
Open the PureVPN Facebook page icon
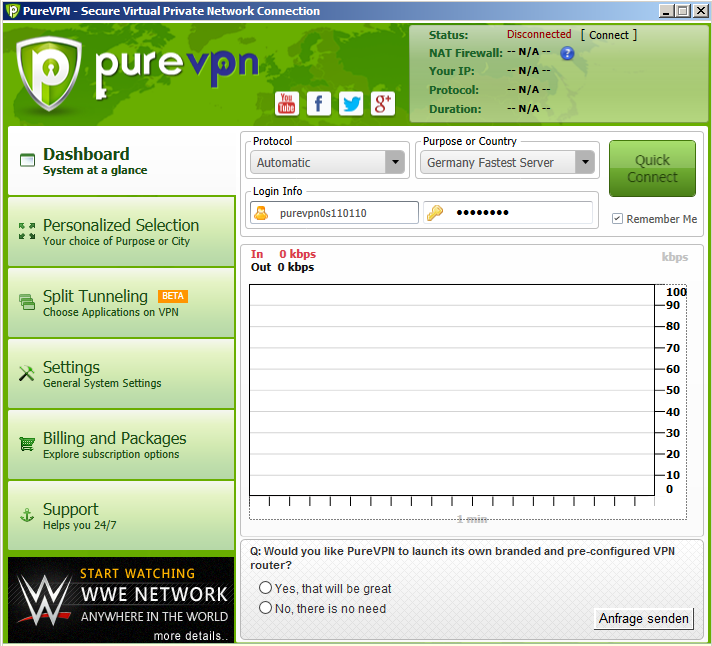coord(319,104)
